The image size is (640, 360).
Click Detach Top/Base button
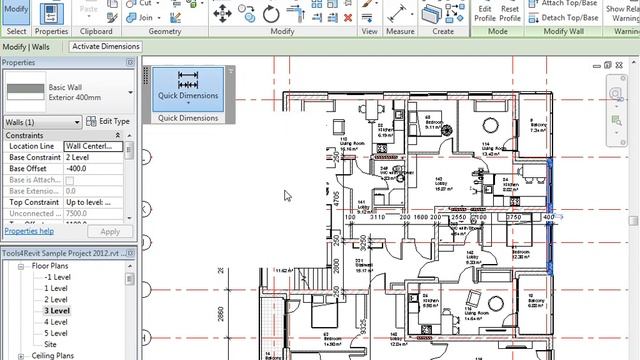564,18
